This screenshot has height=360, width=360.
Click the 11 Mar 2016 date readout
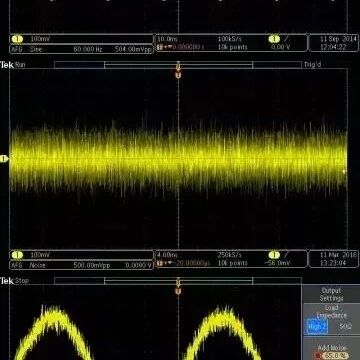(x=338, y=255)
